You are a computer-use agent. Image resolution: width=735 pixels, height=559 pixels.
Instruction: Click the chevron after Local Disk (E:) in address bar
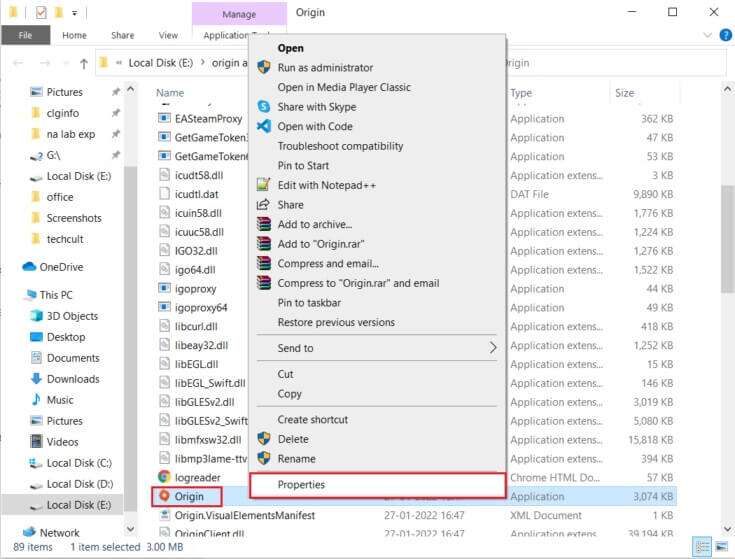(x=202, y=62)
